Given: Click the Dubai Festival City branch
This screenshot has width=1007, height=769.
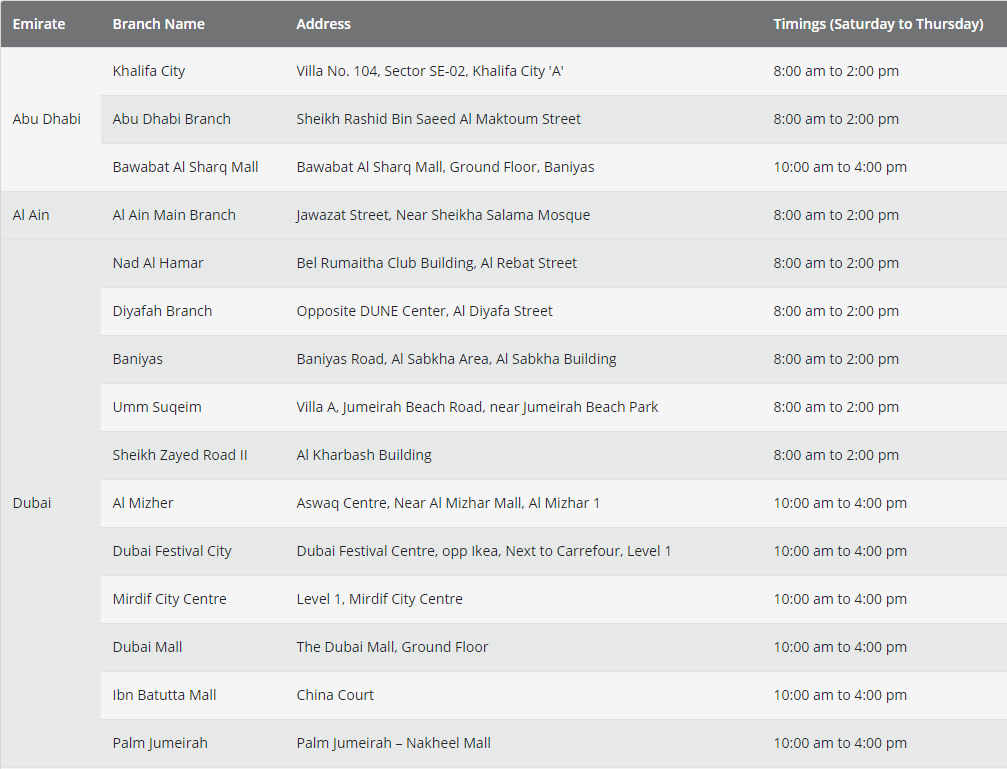Looking at the screenshot, I should pos(172,551).
